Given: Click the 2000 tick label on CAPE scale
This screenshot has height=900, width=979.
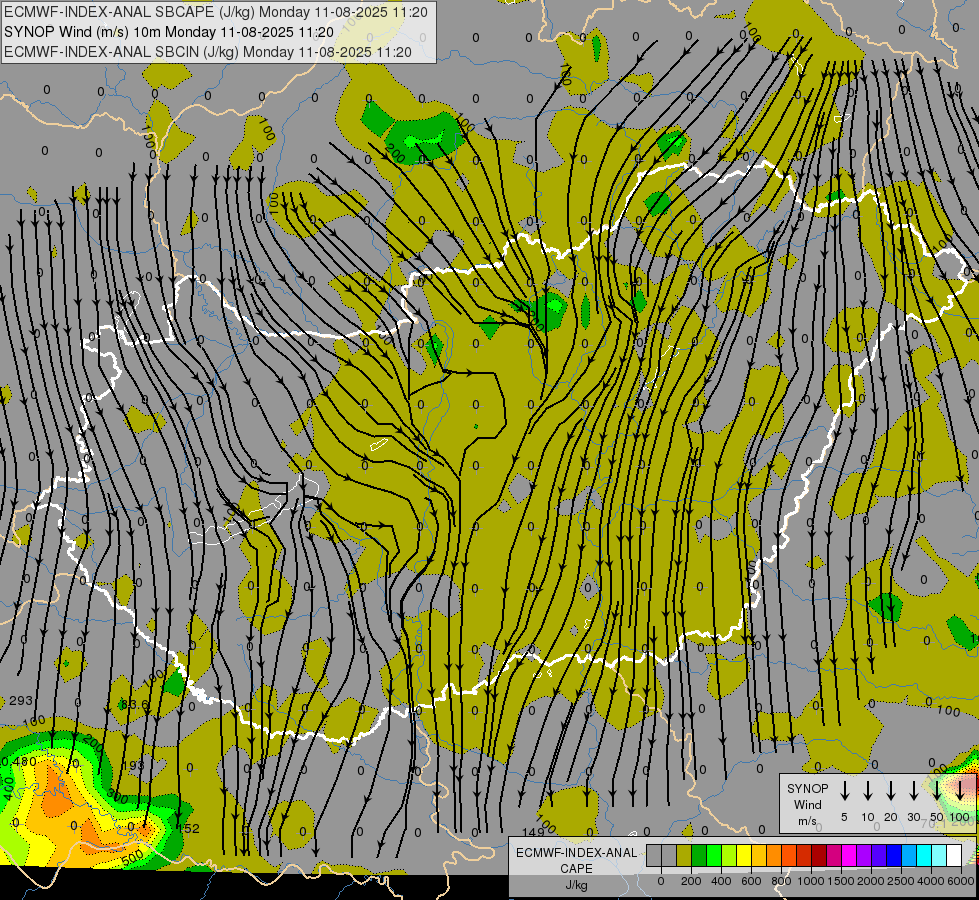Looking at the screenshot, I should (871, 881).
